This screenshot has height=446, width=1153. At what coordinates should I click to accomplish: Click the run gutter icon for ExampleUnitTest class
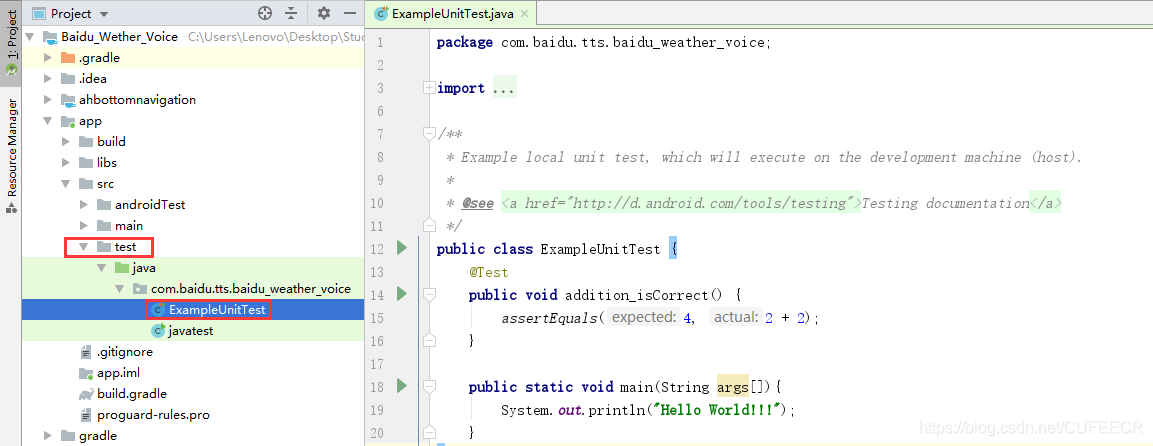(401, 248)
